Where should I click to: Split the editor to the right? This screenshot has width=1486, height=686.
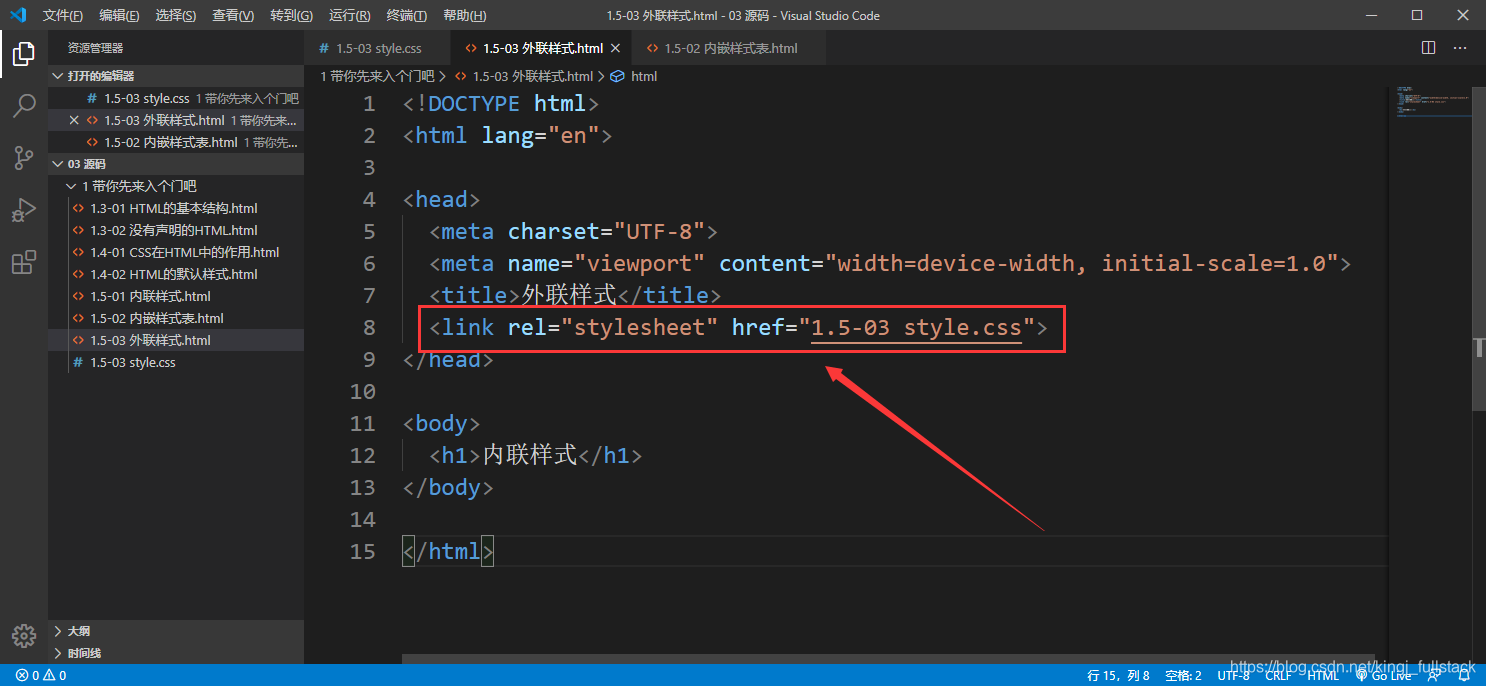point(1428,48)
